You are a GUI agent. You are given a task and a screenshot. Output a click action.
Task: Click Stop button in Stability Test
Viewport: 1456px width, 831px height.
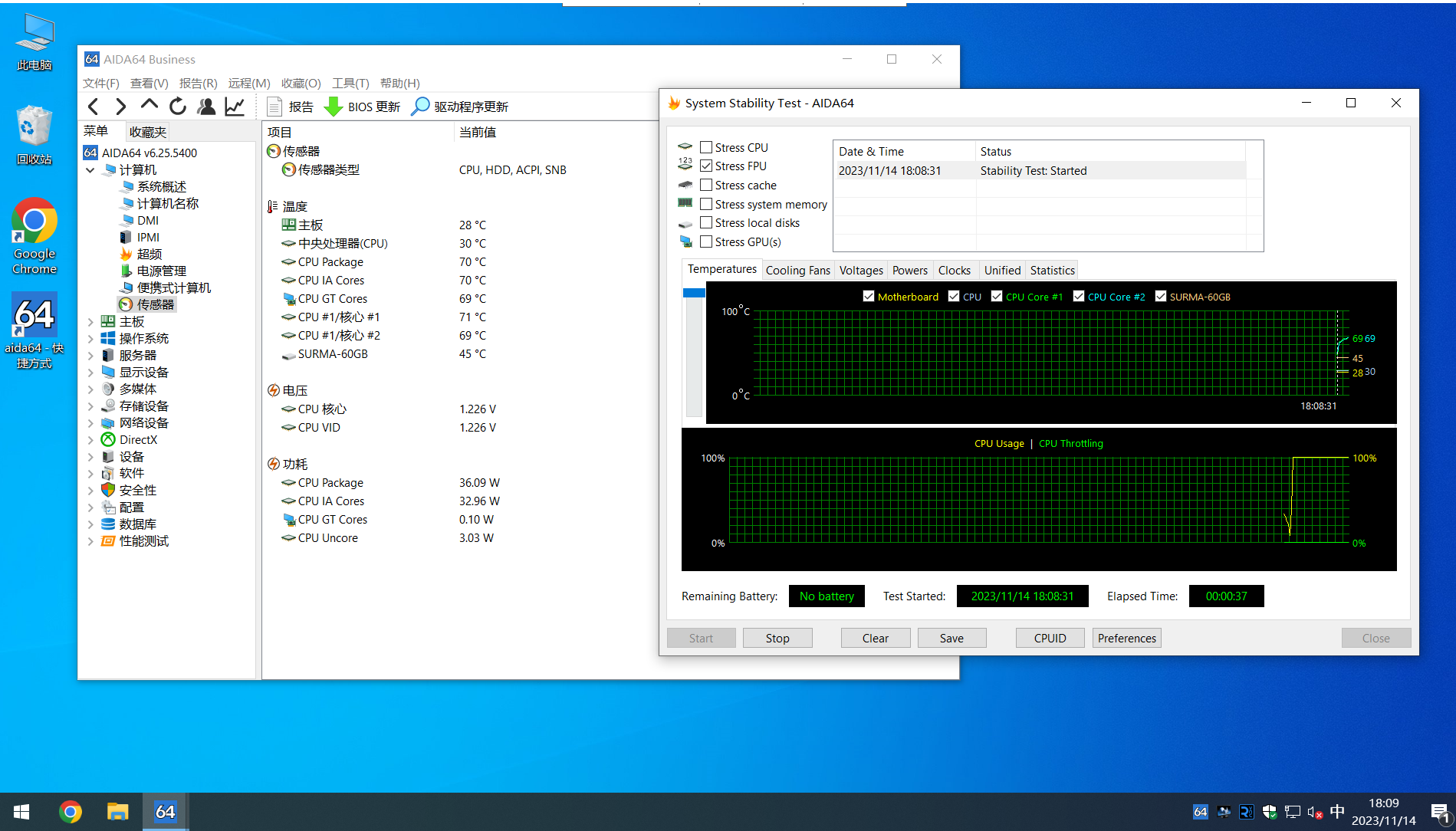(x=777, y=638)
